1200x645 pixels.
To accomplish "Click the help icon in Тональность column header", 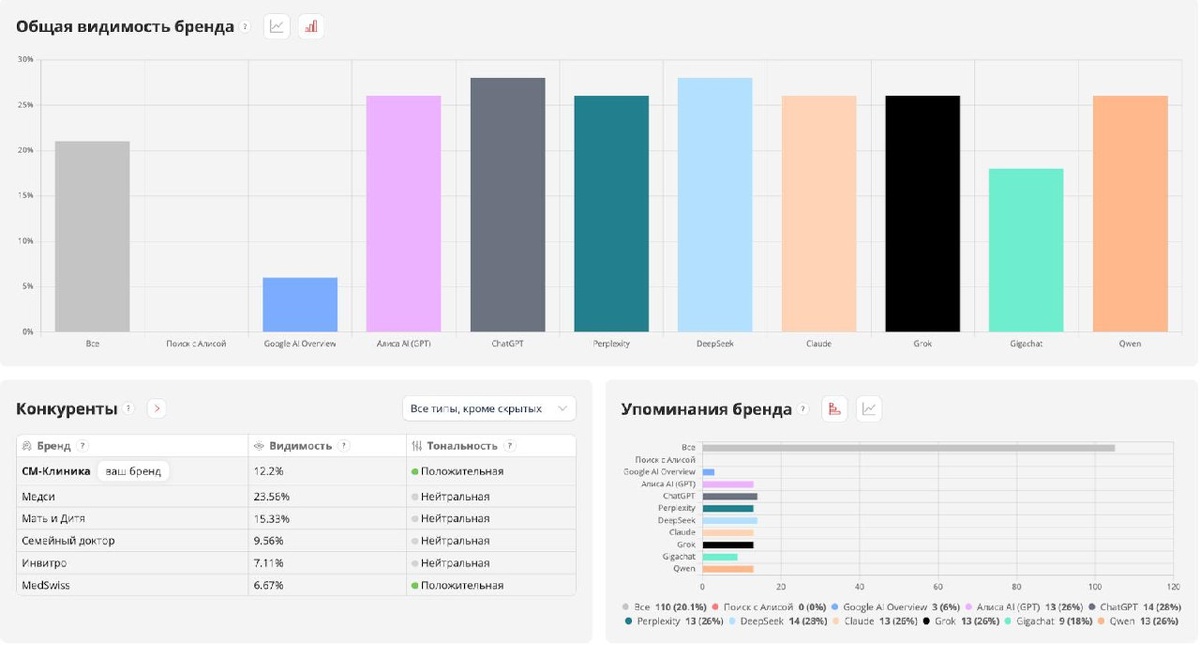I will tap(509, 446).
